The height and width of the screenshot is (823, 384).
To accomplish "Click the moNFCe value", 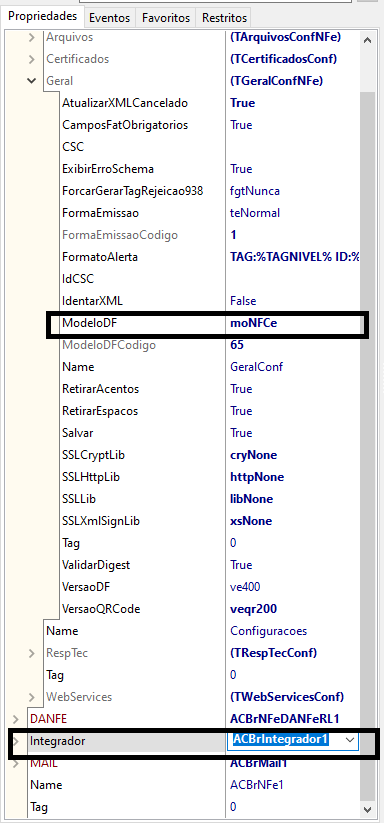I will tap(253, 323).
